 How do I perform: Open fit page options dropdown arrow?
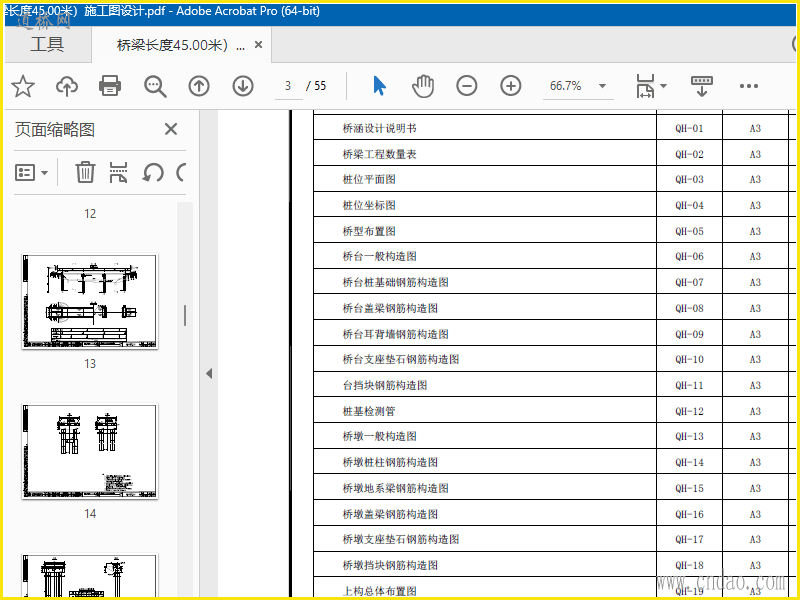click(x=663, y=86)
